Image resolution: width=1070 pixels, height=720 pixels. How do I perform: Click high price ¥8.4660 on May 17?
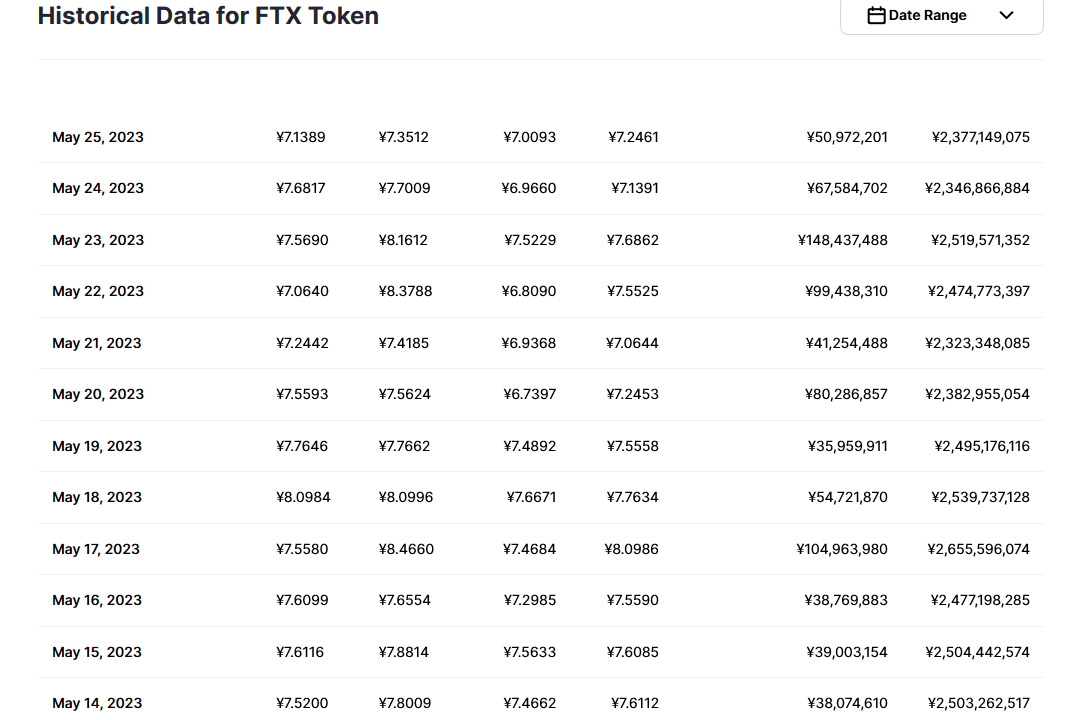tap(406, 549)
